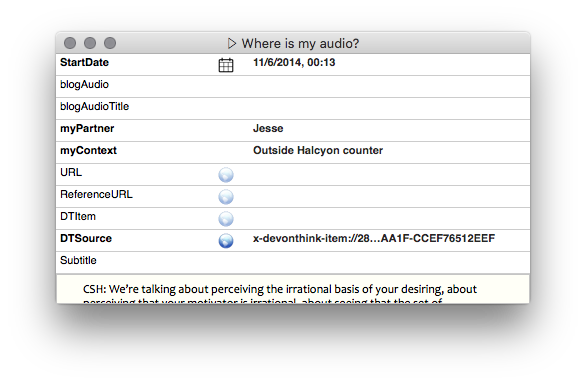Click the globe icon beside DTItem

(x=226, y=219)
